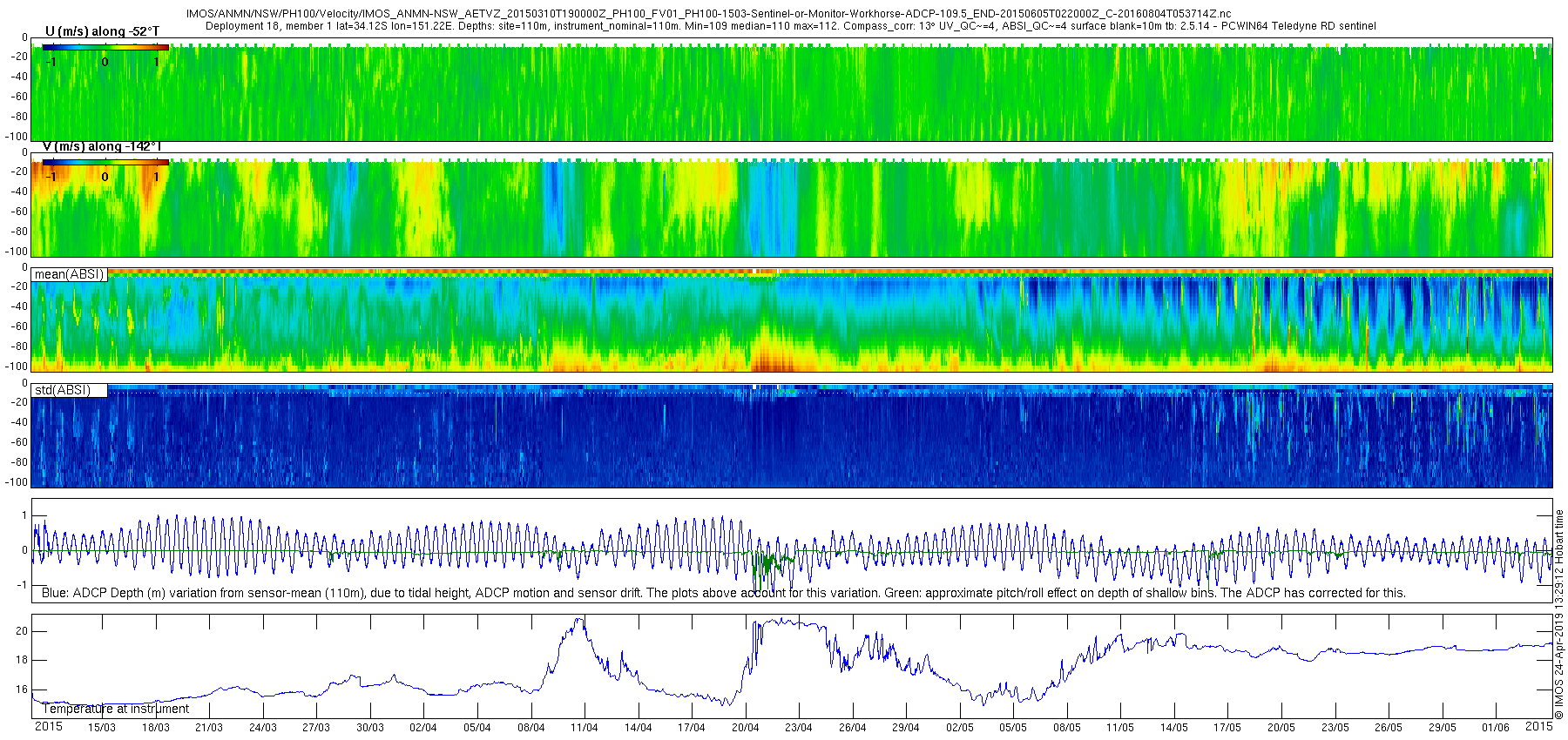1568x740 pixels.
Task: Click the vertical IMOS copyright timestamp text
Action: (1559, 615)
